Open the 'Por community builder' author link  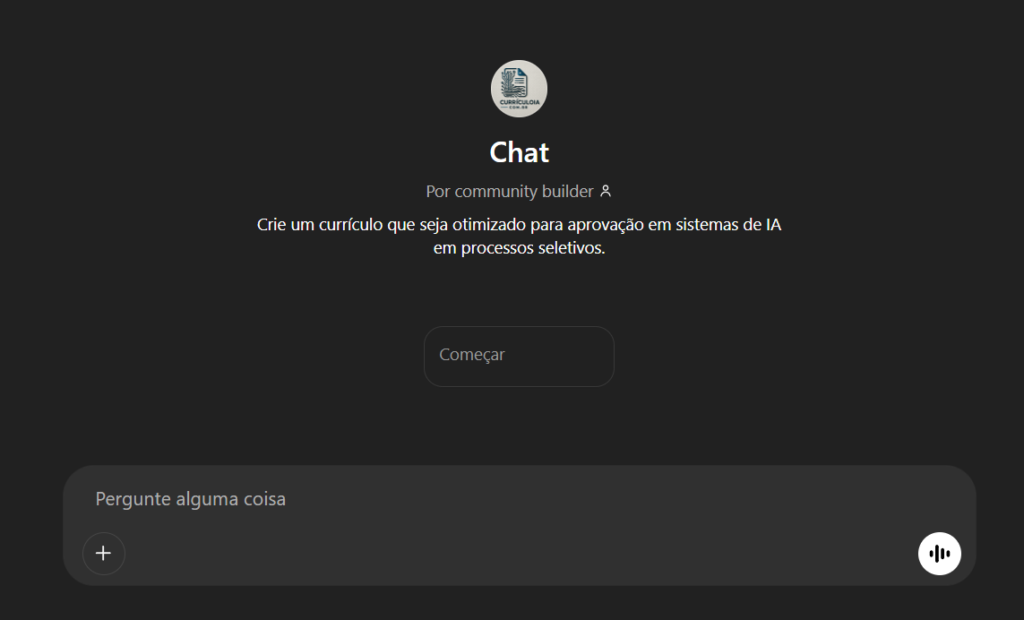(519, 191)
